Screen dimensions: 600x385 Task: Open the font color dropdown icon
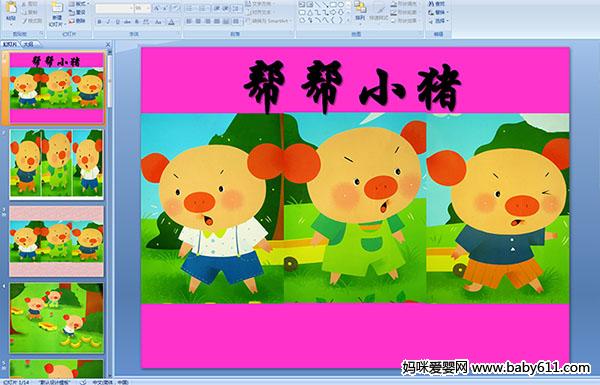point(171,22)
